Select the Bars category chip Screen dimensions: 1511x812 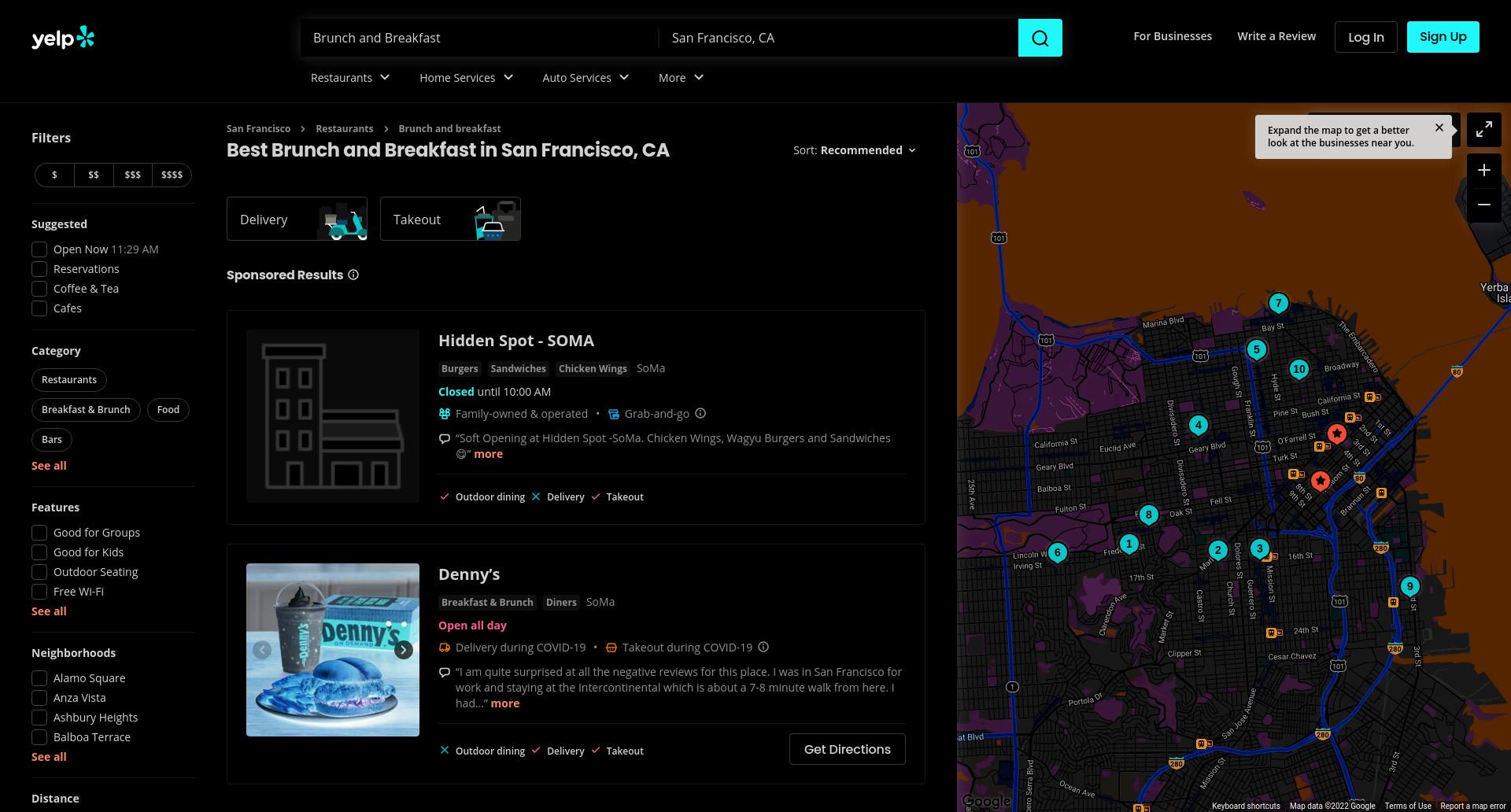(x=52, y=440)
